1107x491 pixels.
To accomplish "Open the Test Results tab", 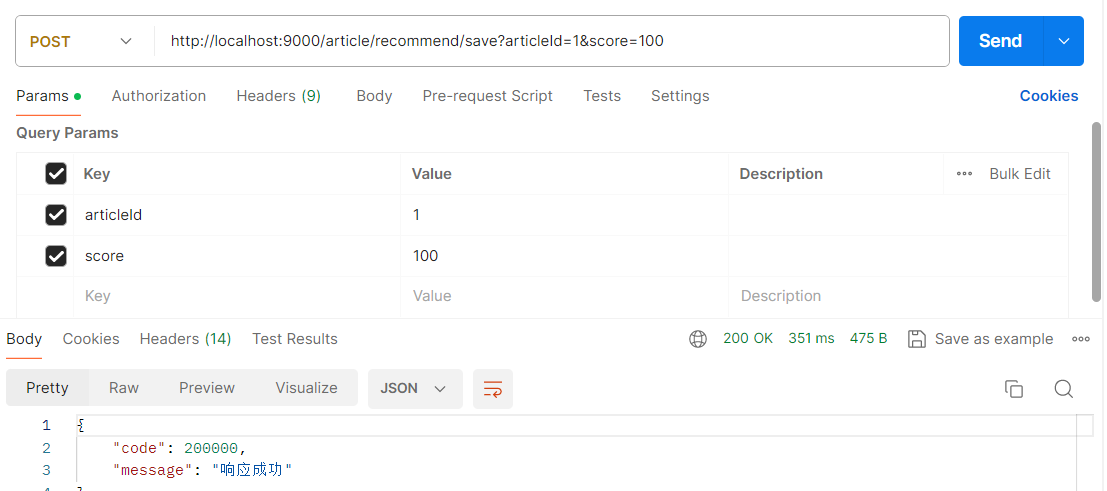I will 295,339.
